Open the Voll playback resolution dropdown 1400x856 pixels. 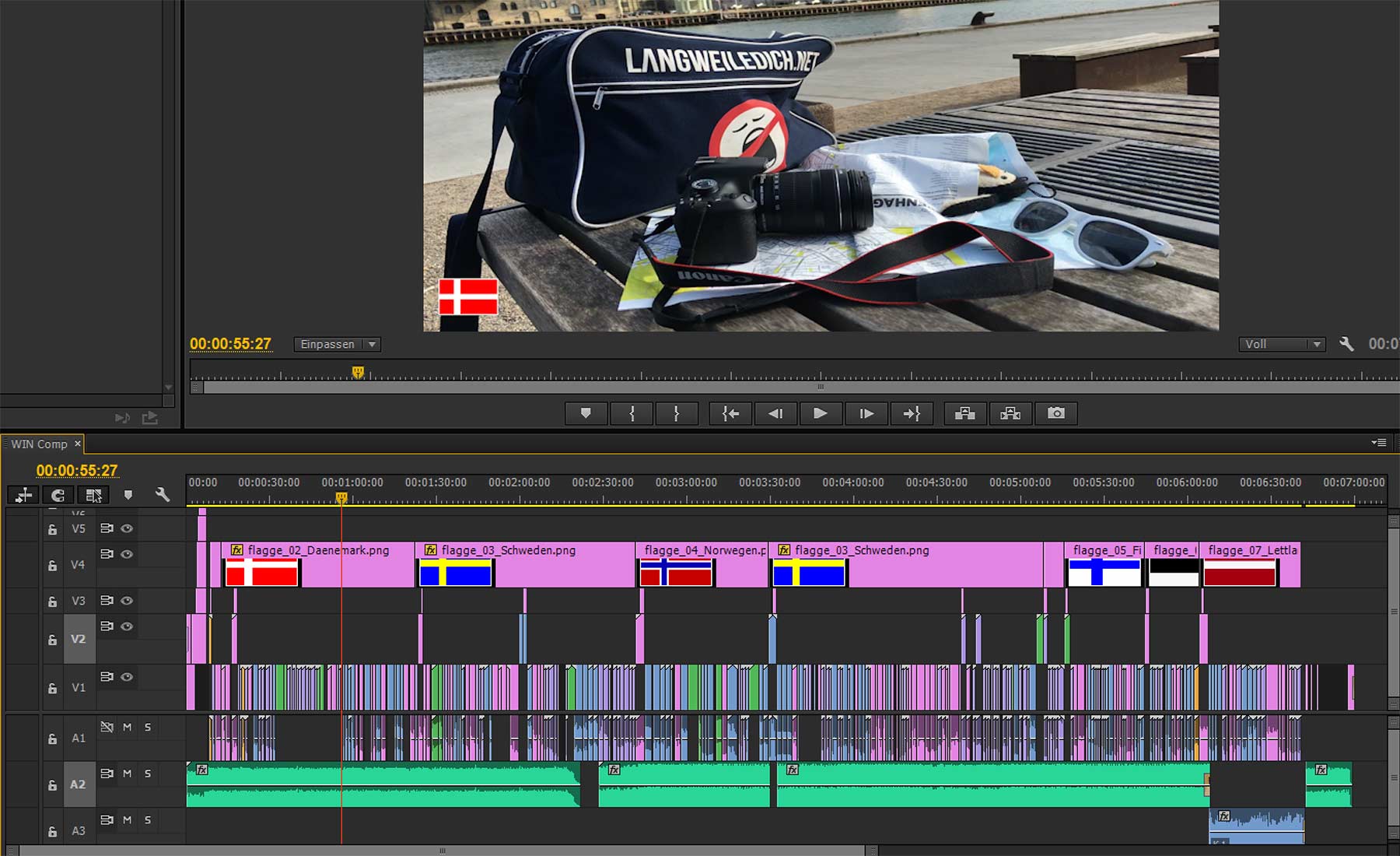pyautogui.click(x=1281, y=344)
